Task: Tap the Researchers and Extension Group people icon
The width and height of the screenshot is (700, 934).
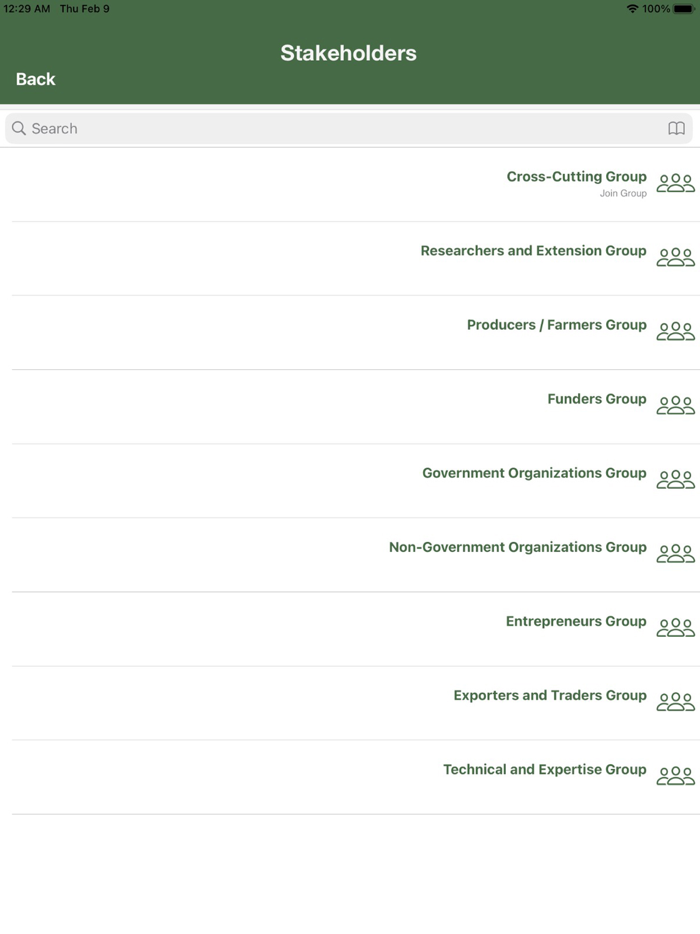Action: pyautogui.click(x=676, y=257)
